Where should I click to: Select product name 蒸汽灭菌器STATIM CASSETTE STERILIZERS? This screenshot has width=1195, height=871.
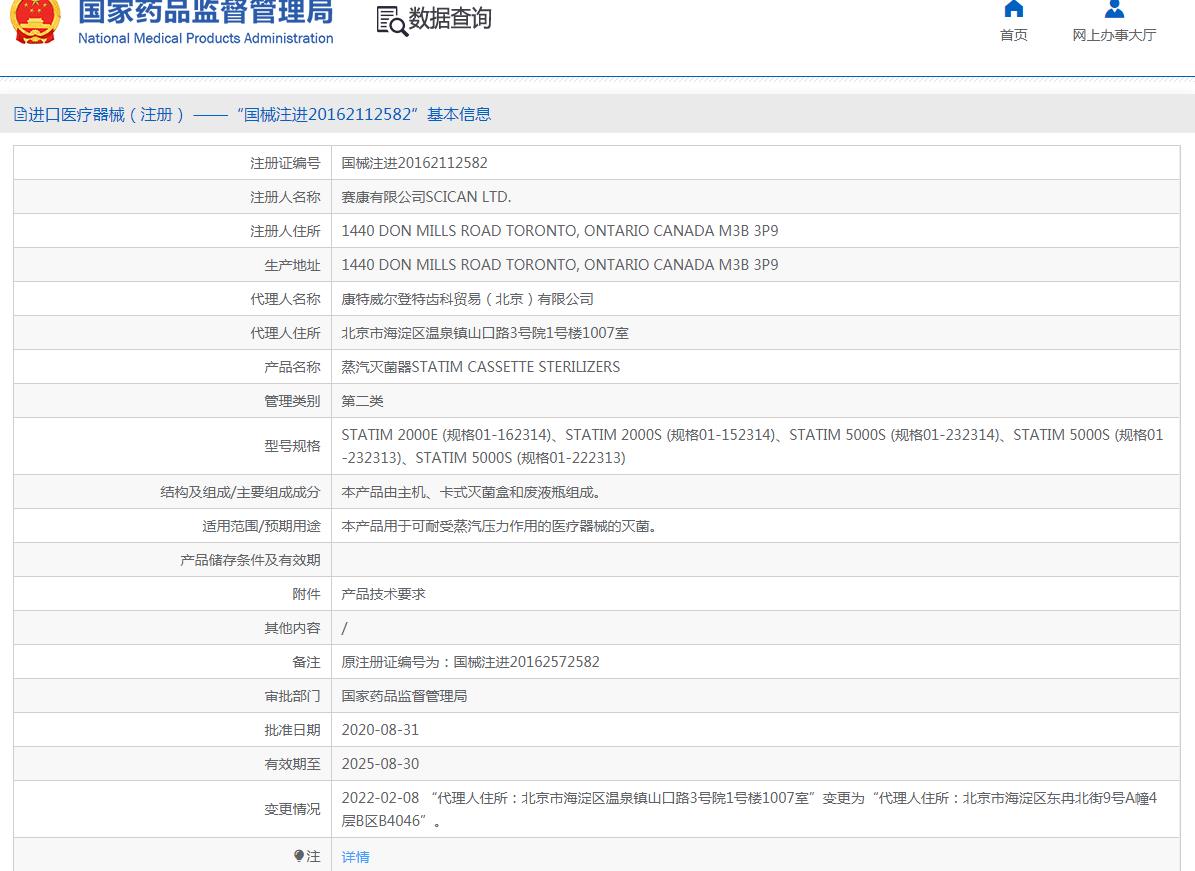[x=480, y=367]
